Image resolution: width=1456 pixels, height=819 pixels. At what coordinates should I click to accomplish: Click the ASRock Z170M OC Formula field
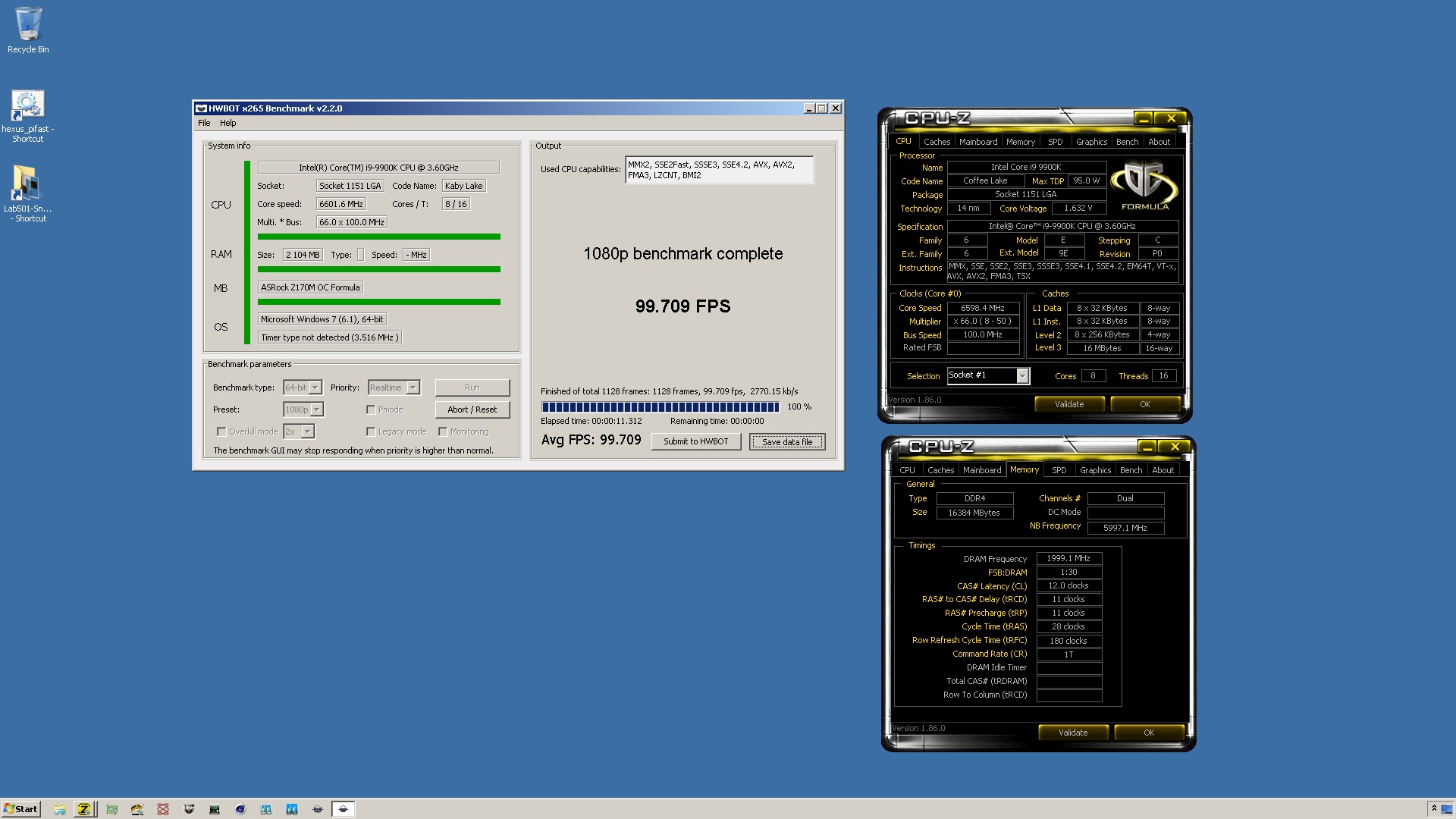(x=310, y=287)
